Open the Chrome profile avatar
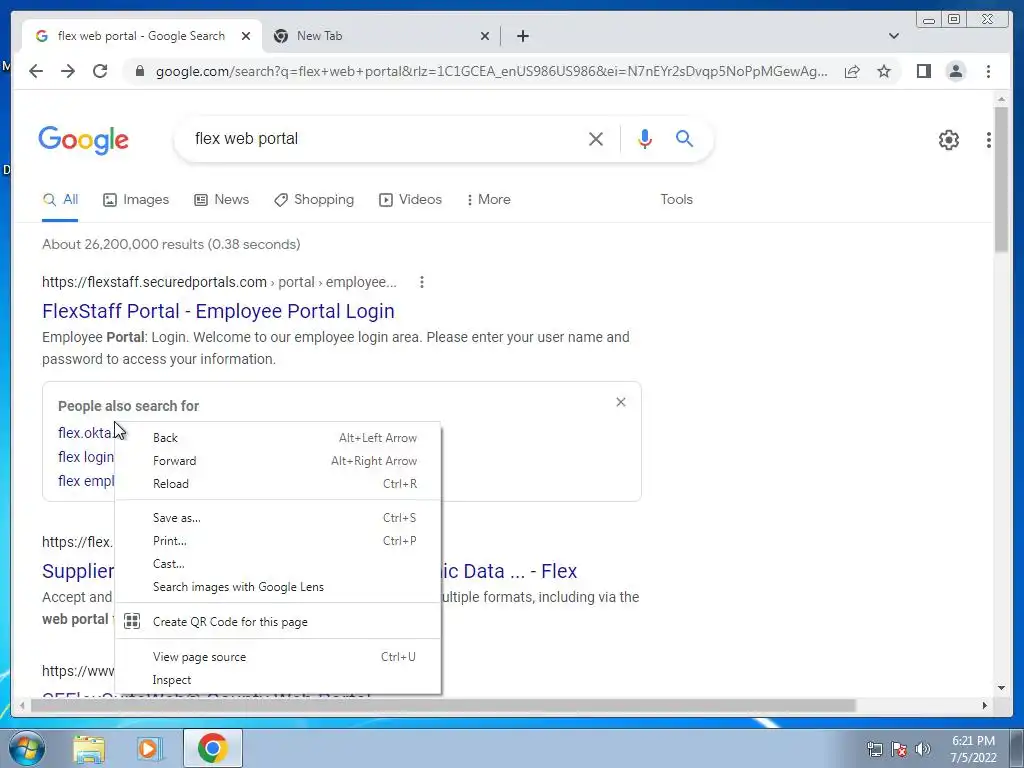 click(x=955, y=71)
